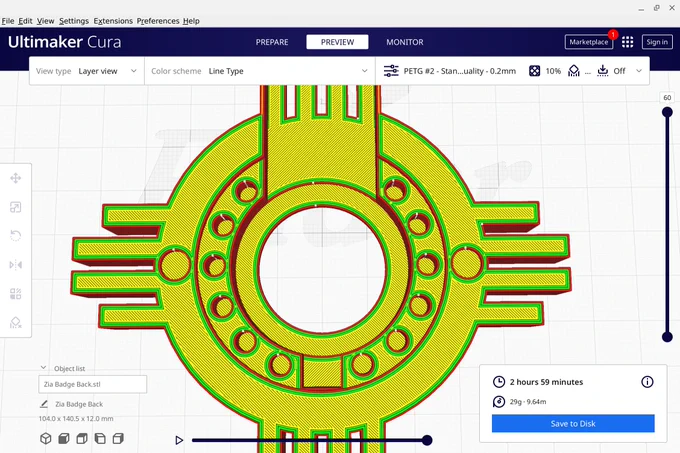
Task: Switch to left side camera view
Action: point(100,439)
